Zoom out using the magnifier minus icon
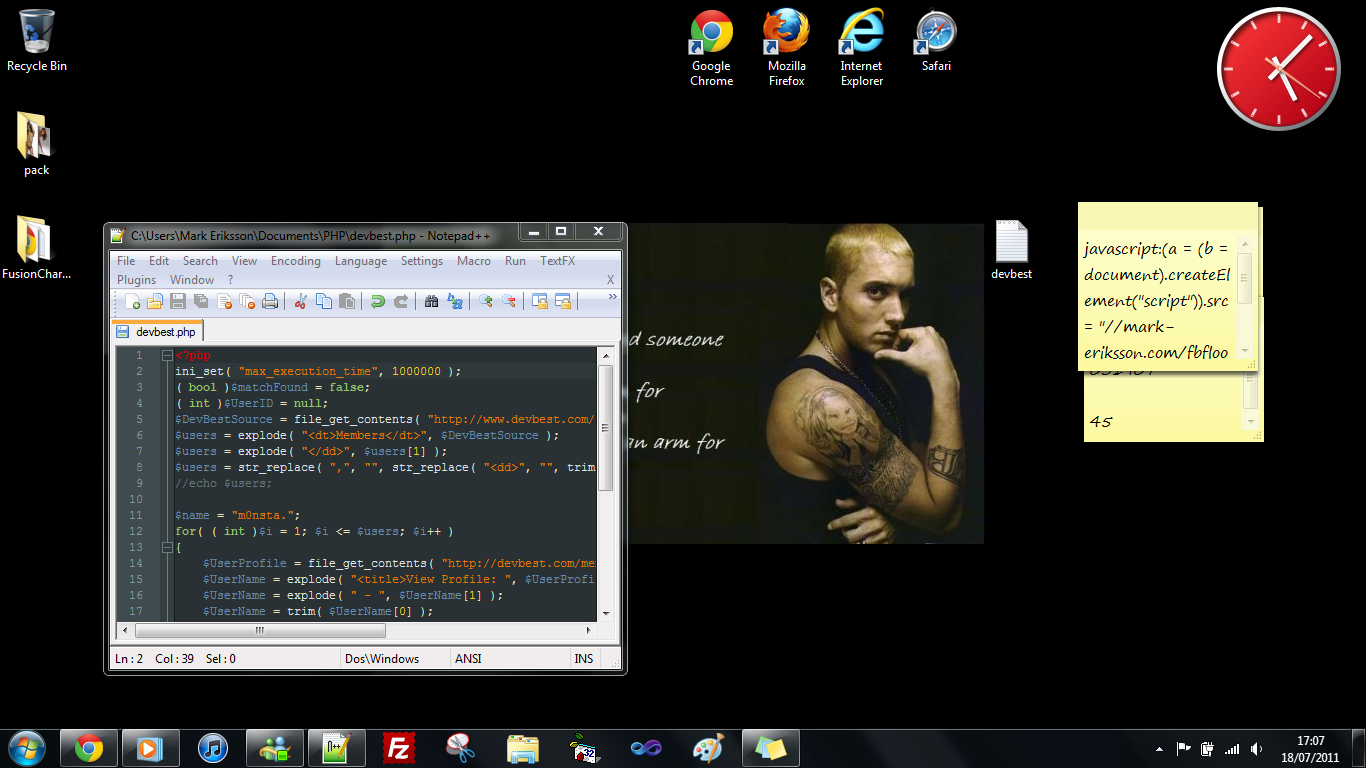This screenshot has height=768, width=1366. [x=509, y=301]
